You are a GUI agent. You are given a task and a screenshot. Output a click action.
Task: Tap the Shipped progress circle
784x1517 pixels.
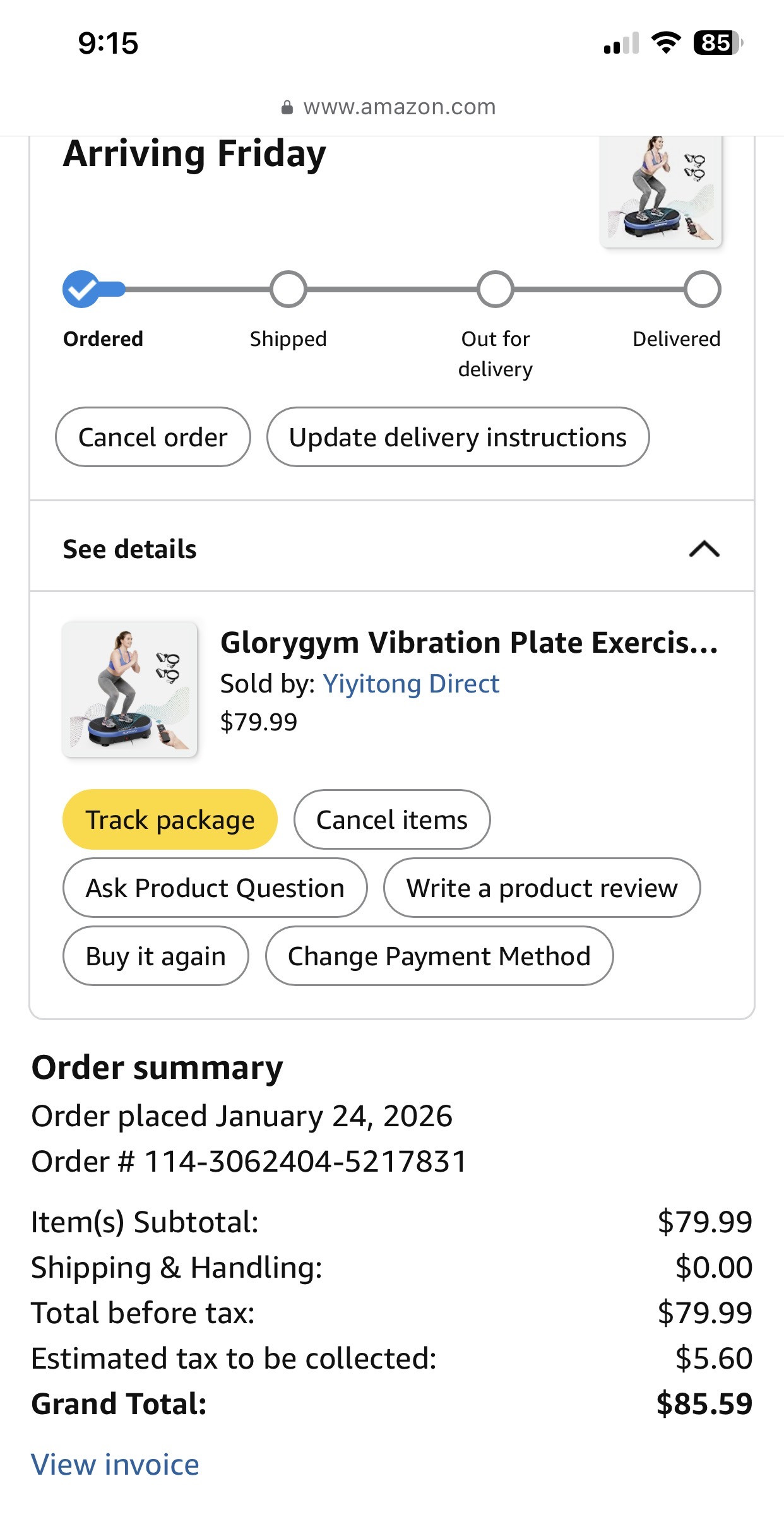pos(288,289)
